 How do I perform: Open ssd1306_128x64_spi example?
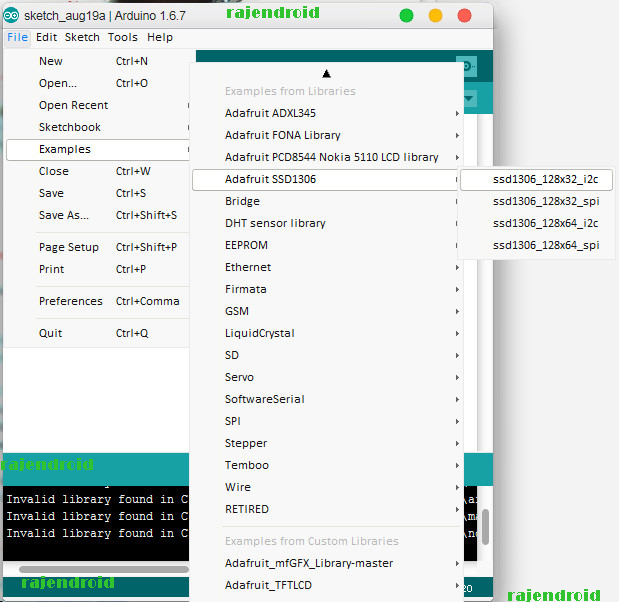536,246
